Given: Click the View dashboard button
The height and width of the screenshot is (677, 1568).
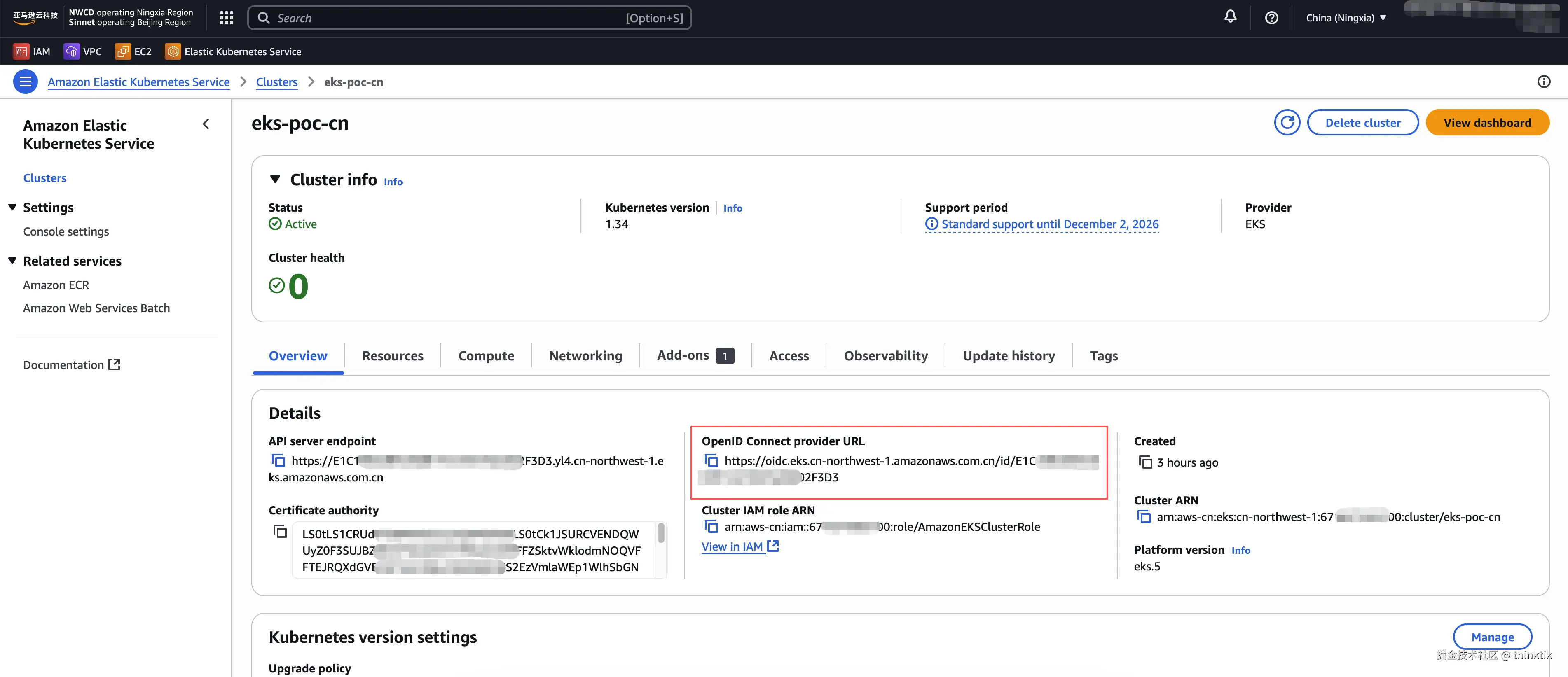Looking at the screenshot, I should pos(1486,122).
